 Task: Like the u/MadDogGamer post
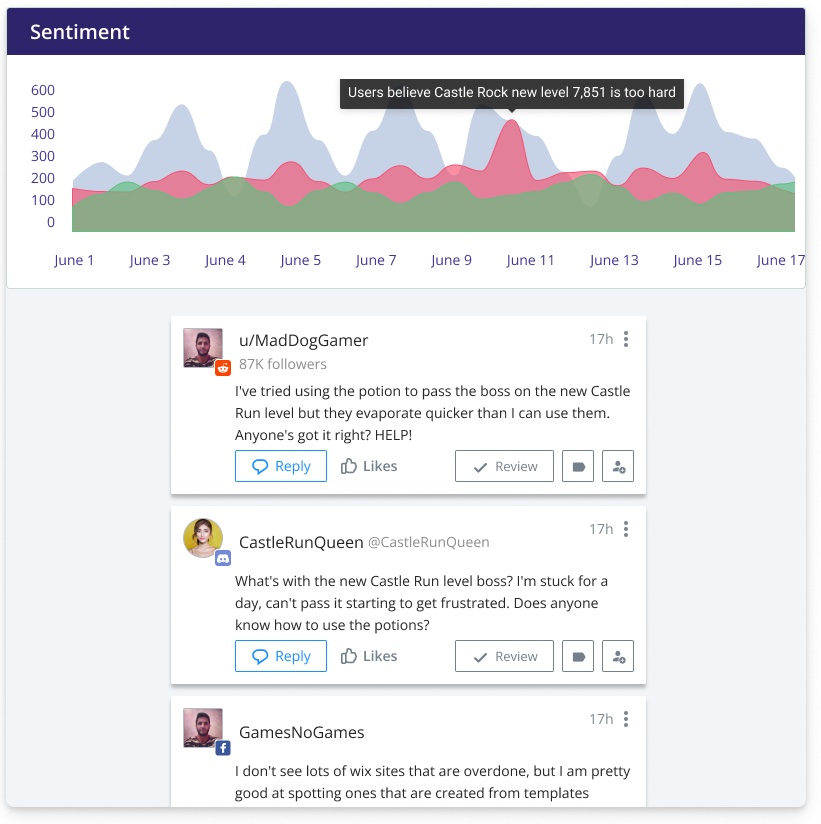point(369,466)
